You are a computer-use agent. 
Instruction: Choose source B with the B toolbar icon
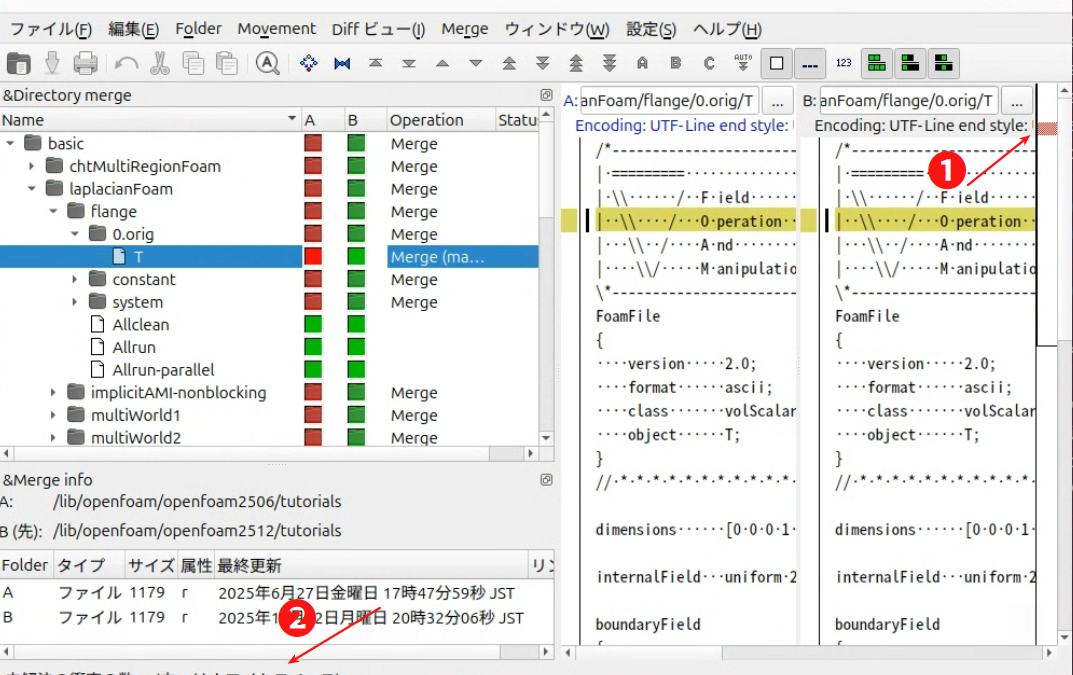click(x=675, y=63)
